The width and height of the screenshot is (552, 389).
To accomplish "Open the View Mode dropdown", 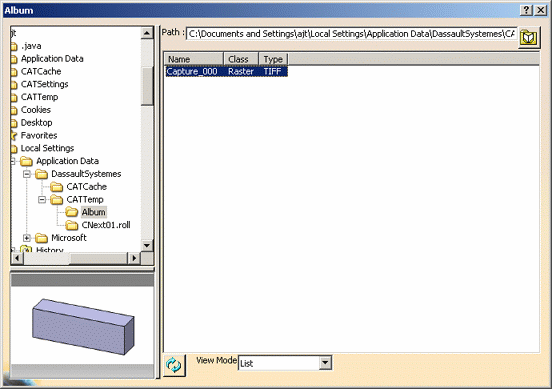I will click(x=326, y=362).
